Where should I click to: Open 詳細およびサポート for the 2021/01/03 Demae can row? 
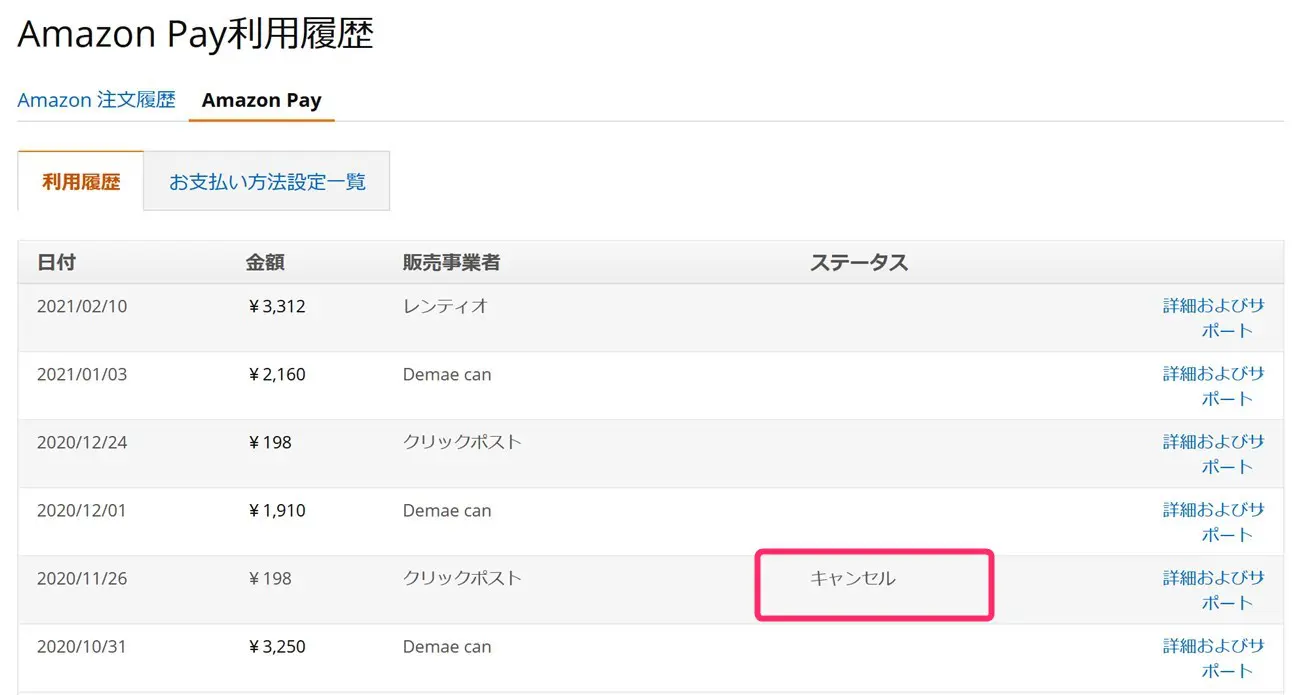point(1214,386)
